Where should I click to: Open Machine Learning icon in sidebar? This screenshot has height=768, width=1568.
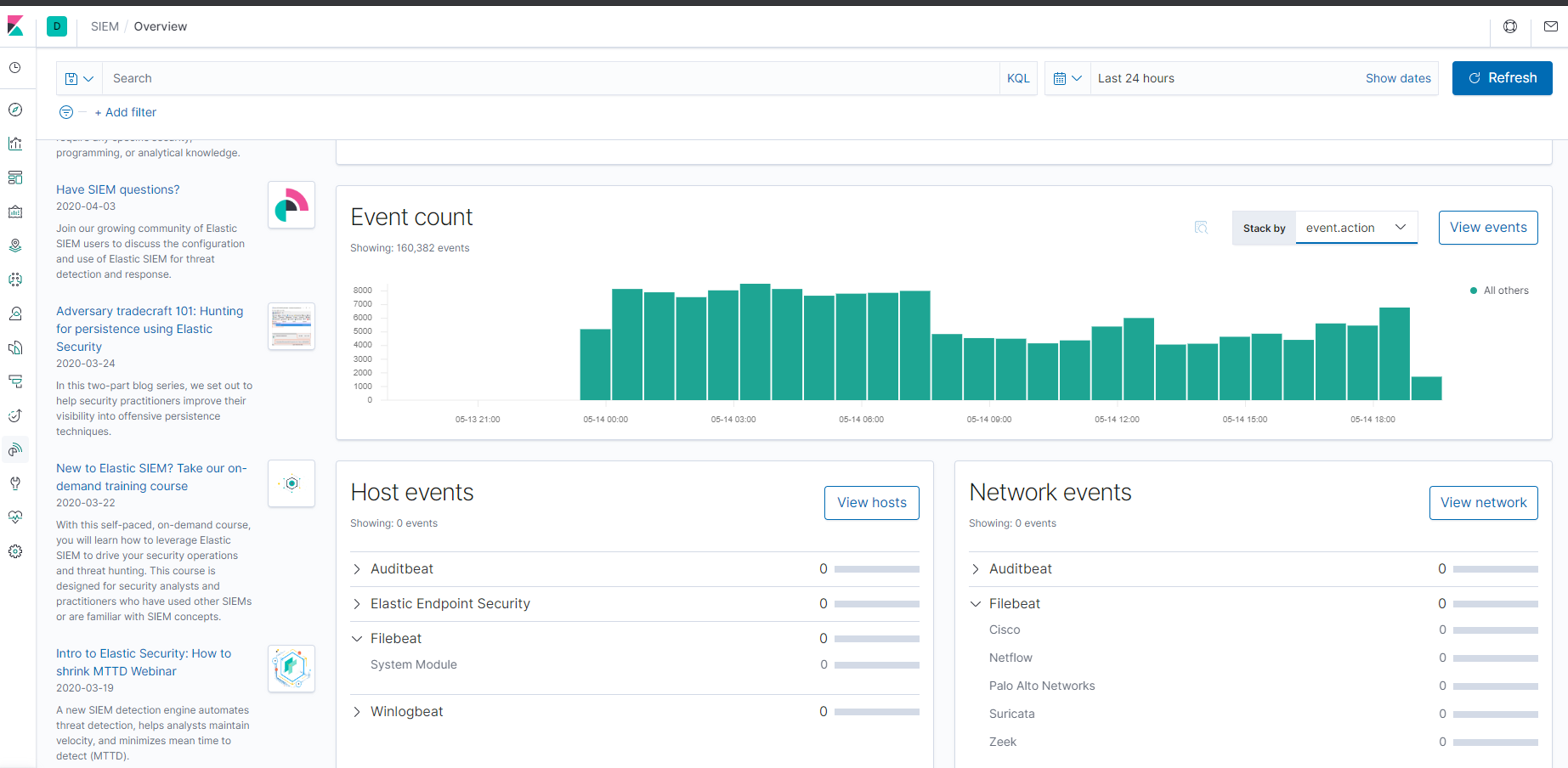(15, 280)
